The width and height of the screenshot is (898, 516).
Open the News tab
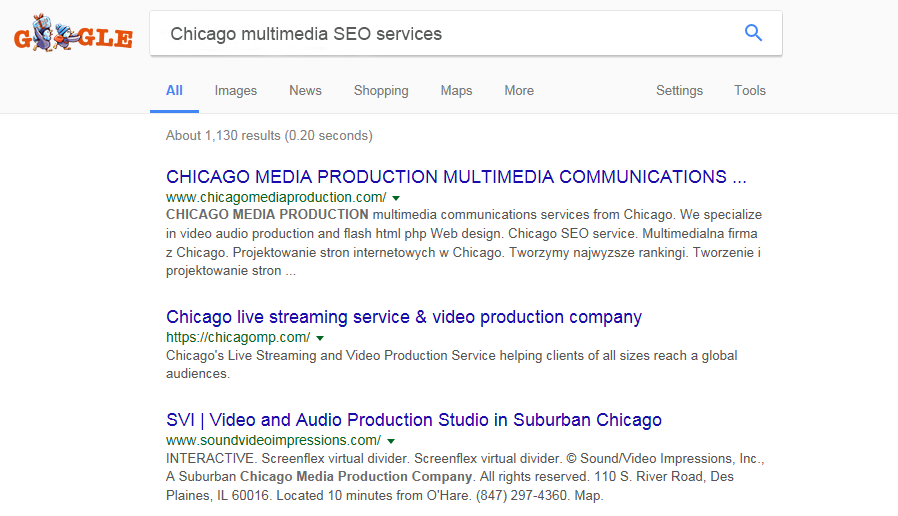click(x=305, y=91)
